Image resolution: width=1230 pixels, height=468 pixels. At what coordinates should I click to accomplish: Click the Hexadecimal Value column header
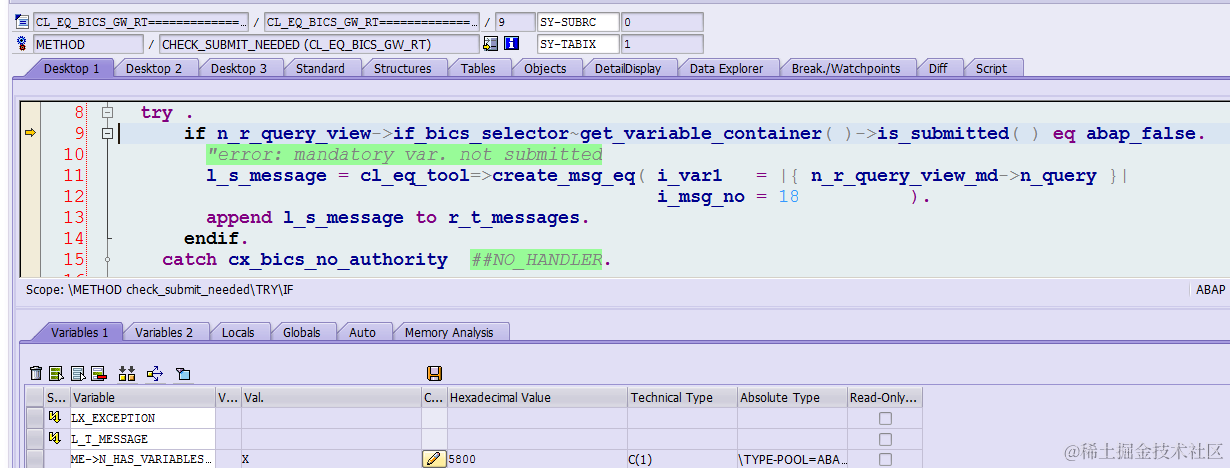click(537, 397)
